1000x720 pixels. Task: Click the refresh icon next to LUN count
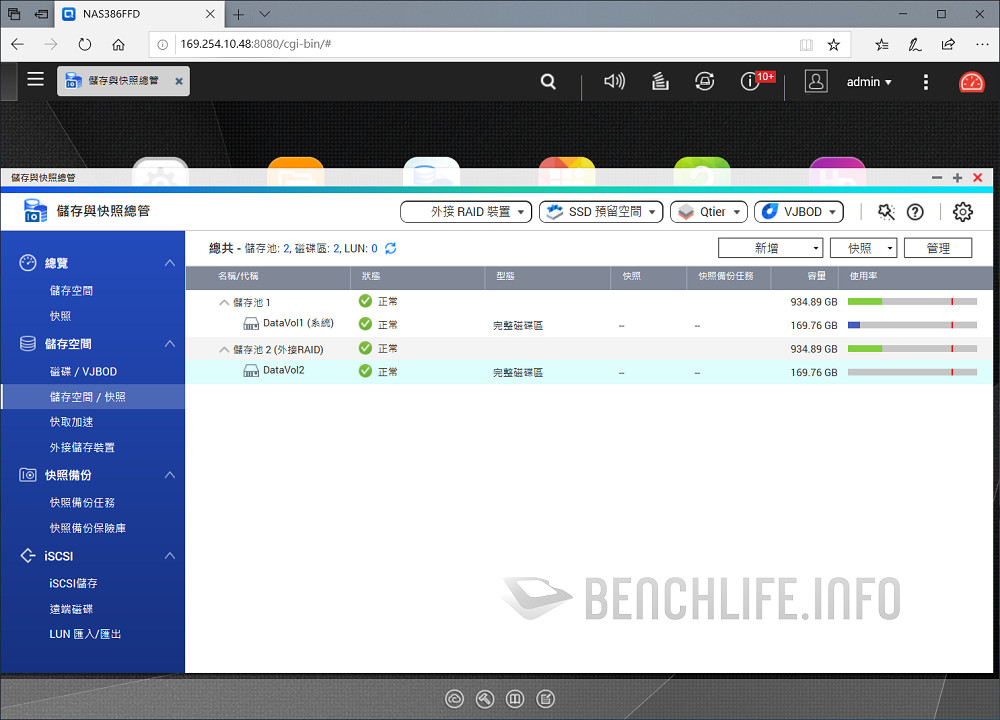click(391, 248)
